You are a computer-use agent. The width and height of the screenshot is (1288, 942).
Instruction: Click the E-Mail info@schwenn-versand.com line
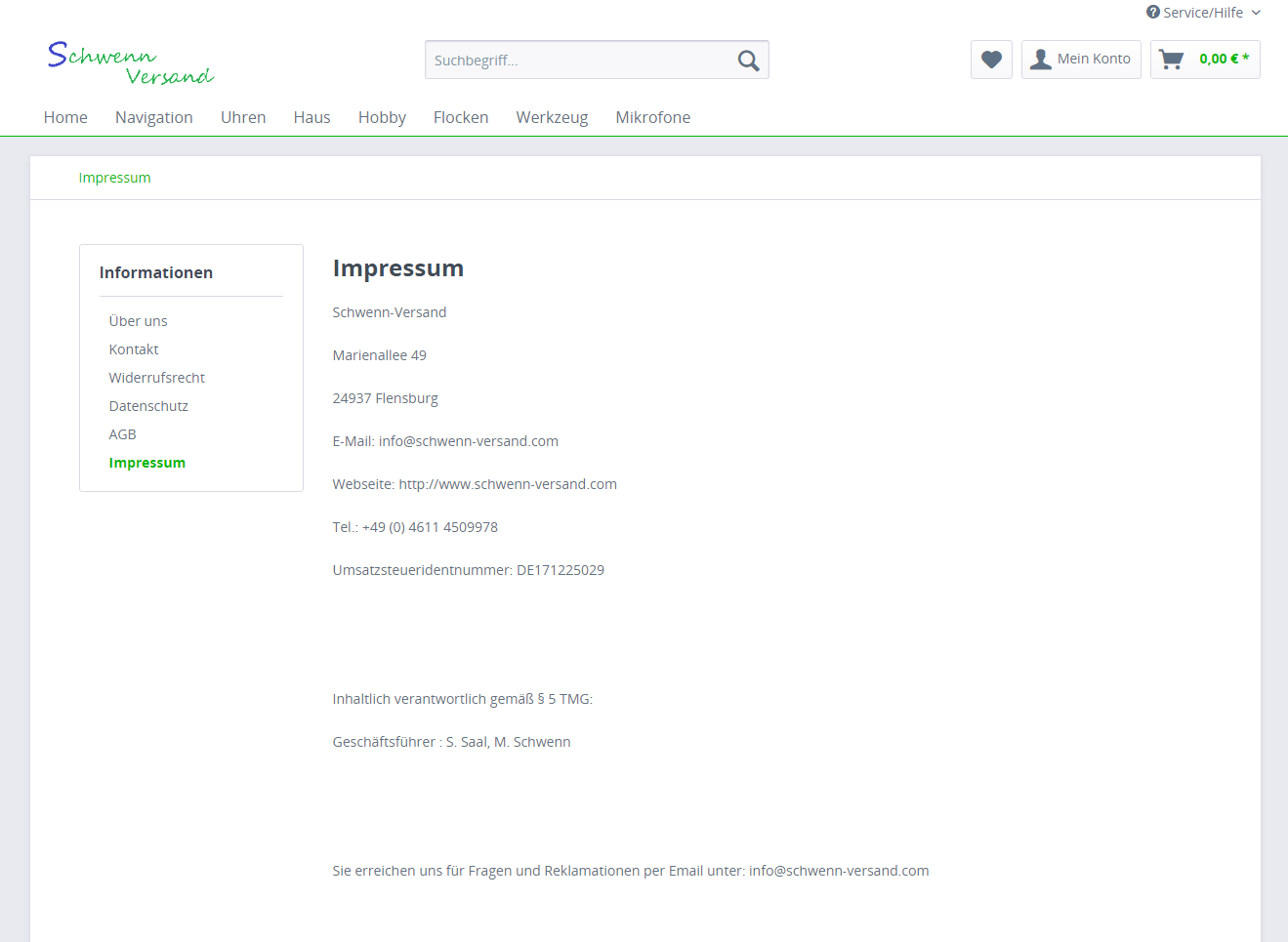click(x=445, y=441)
